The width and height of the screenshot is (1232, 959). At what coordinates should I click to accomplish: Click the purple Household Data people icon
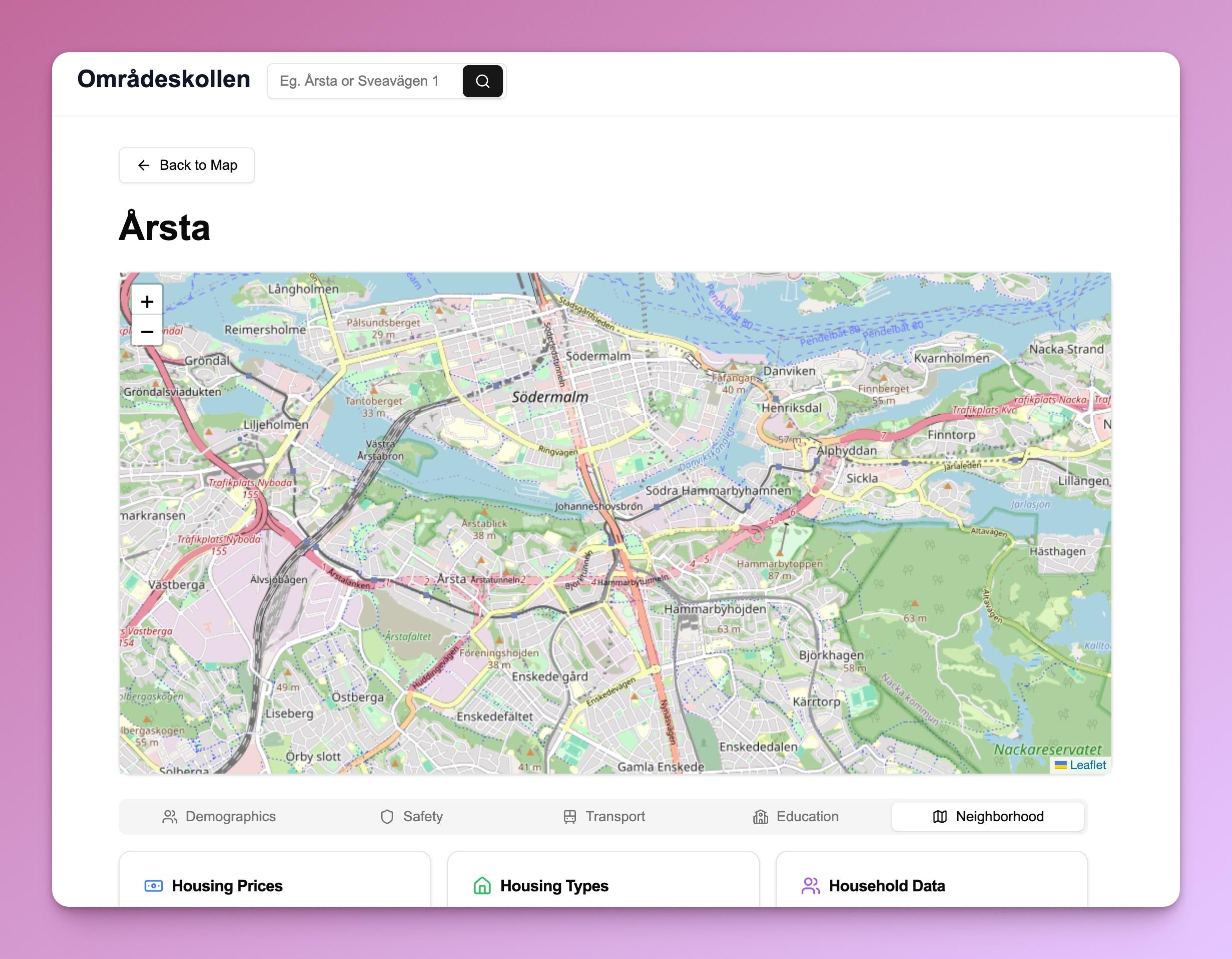810,886
